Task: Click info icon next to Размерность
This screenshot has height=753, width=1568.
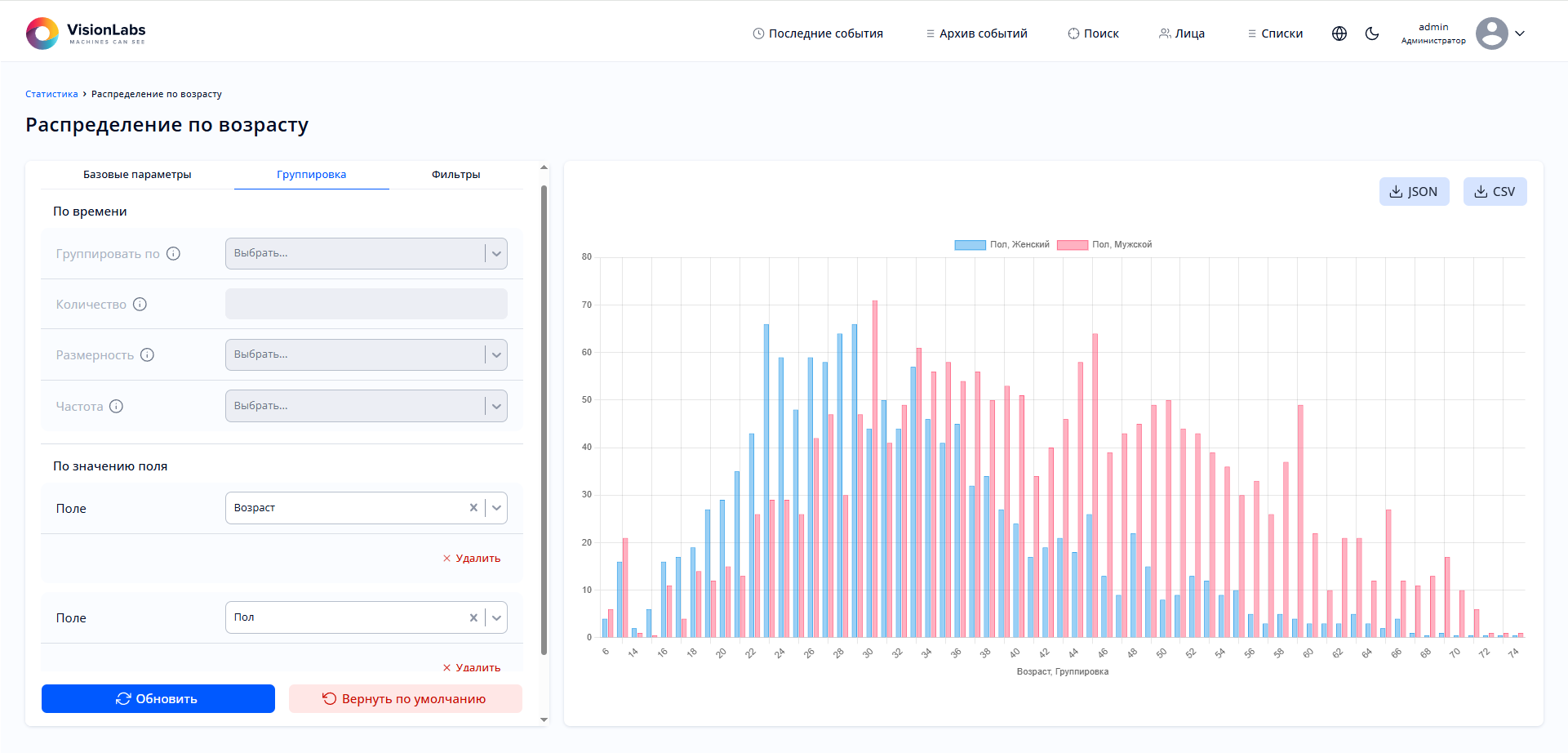Action: (x=147, y=355)
